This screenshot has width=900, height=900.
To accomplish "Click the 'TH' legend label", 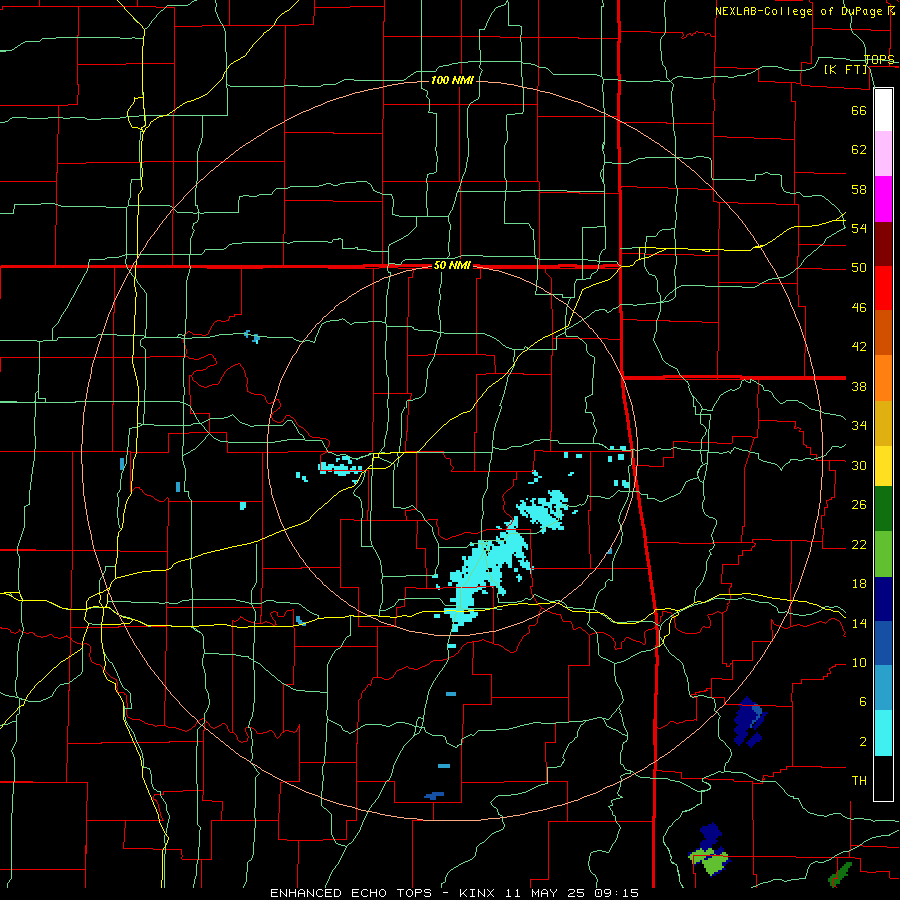I will 859,781.
